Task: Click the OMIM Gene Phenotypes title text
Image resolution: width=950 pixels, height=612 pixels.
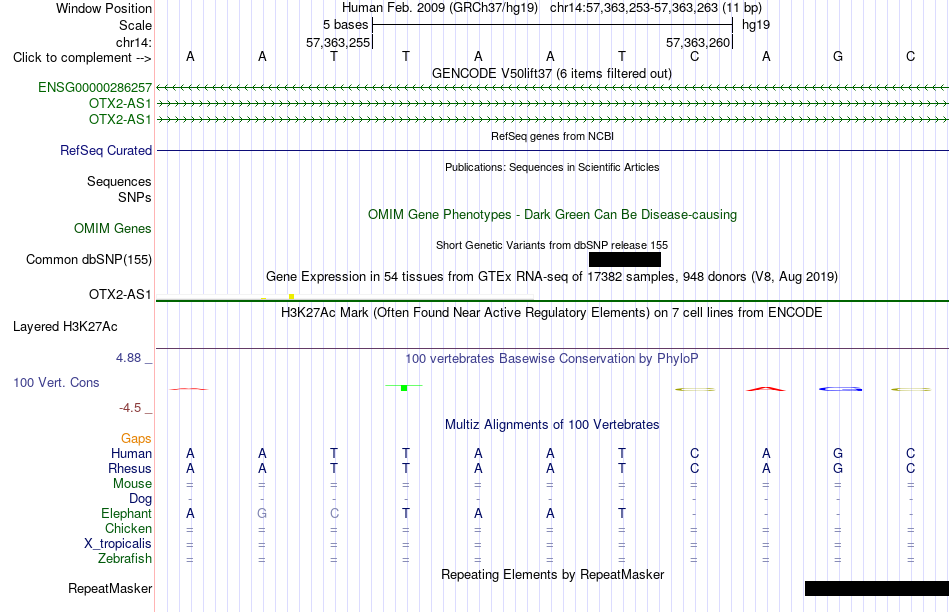Action: click(552, 215)
